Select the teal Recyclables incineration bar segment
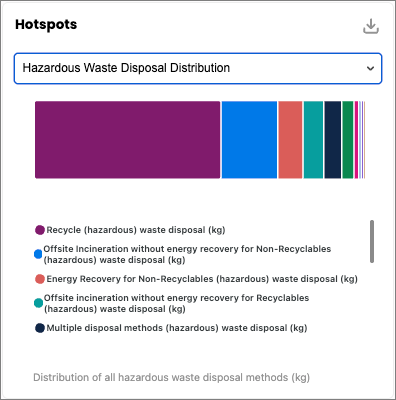The image size is (396, 400). click(x=313, y=140)
